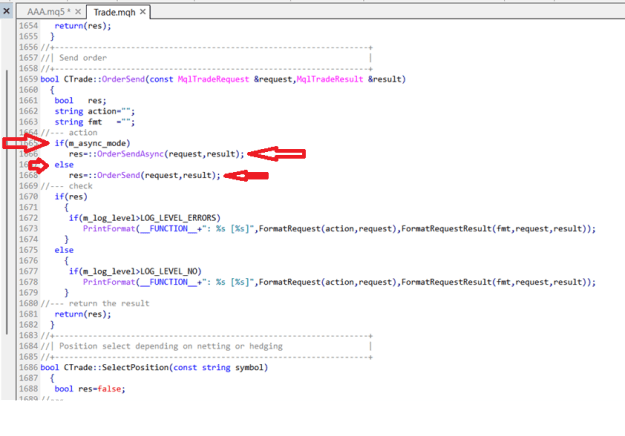Click the '//--- return the result' comment
The width and height of the screenshot is (625, 436).
[95, 303]
